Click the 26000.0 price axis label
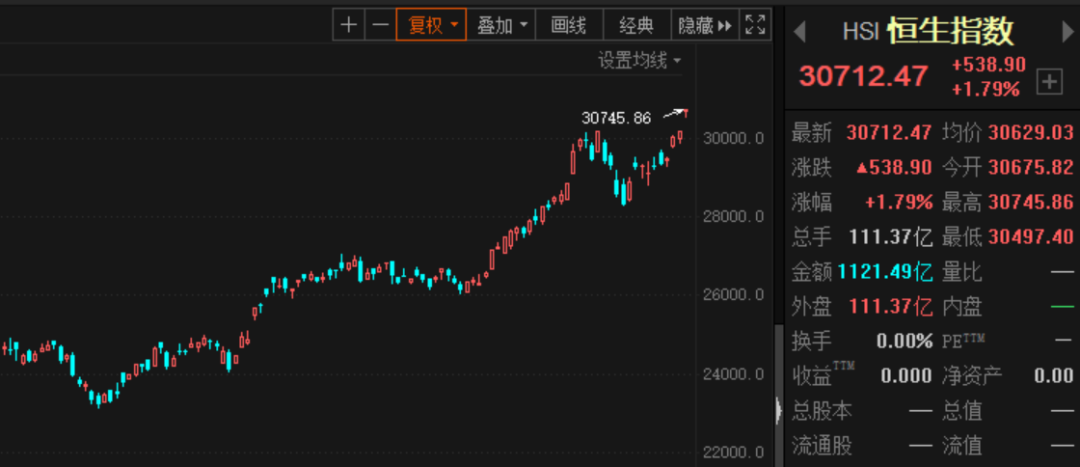This screenshot has height=467, width=1080. pyautogui.click(x=734, y=294)
